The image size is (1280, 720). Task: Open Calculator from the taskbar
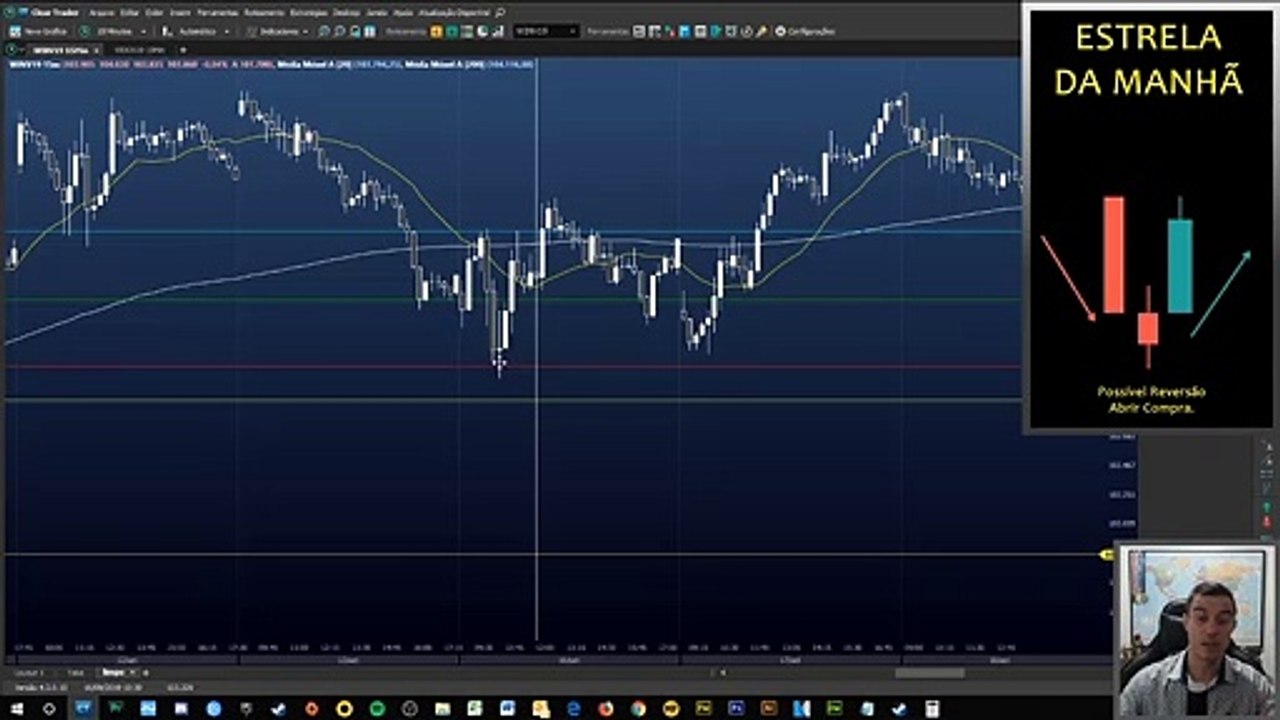[932, 709]
